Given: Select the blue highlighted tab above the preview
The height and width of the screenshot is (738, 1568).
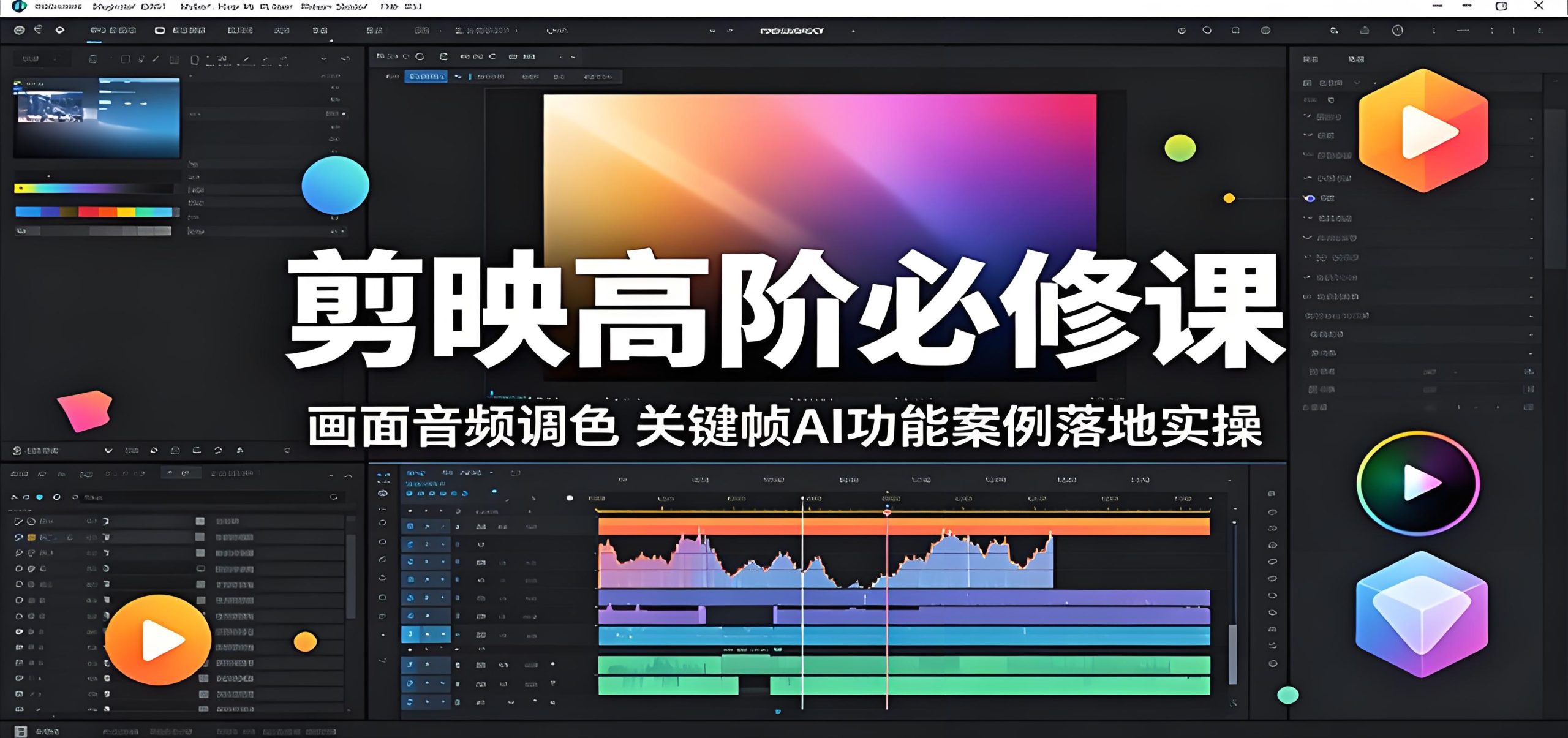Looking at the screenshot, I should point(426,77).
